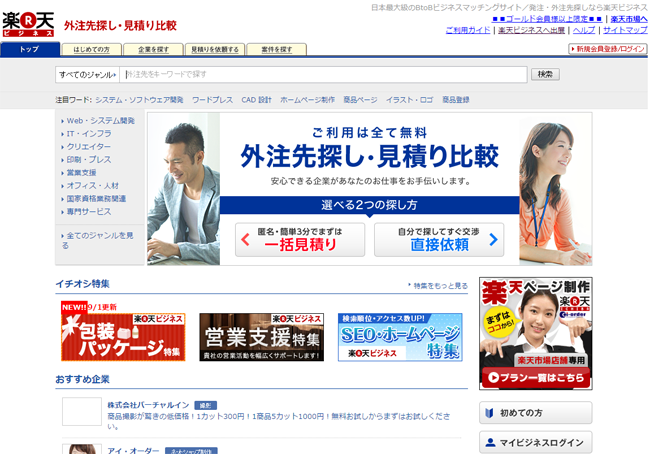Open the トップ tab
650x454 pixels.
(30, 49)
